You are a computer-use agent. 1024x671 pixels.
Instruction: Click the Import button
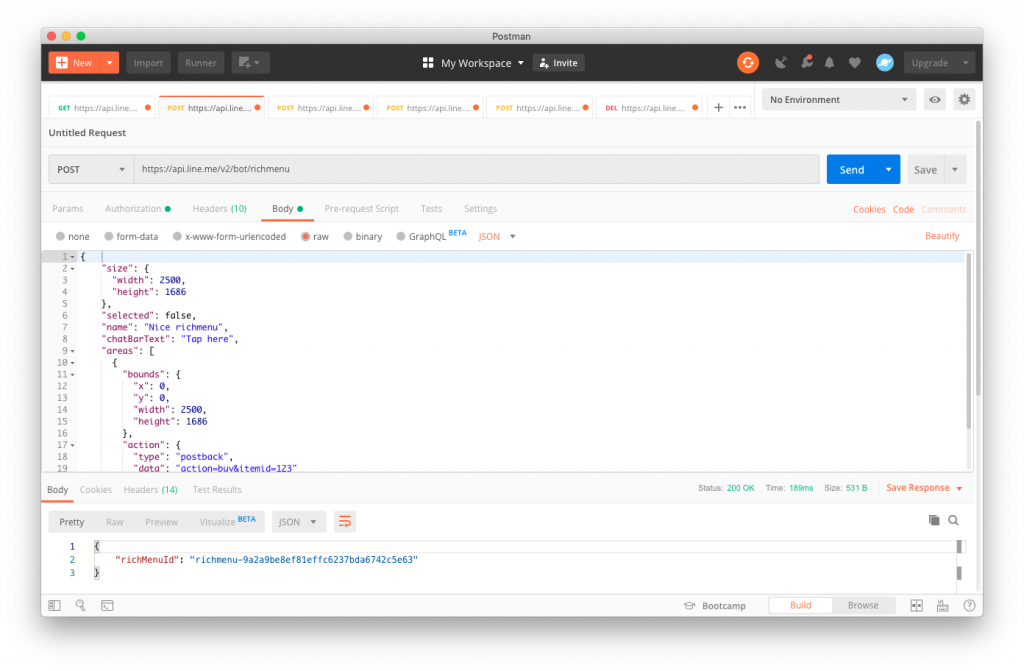(x=148, y=63)
